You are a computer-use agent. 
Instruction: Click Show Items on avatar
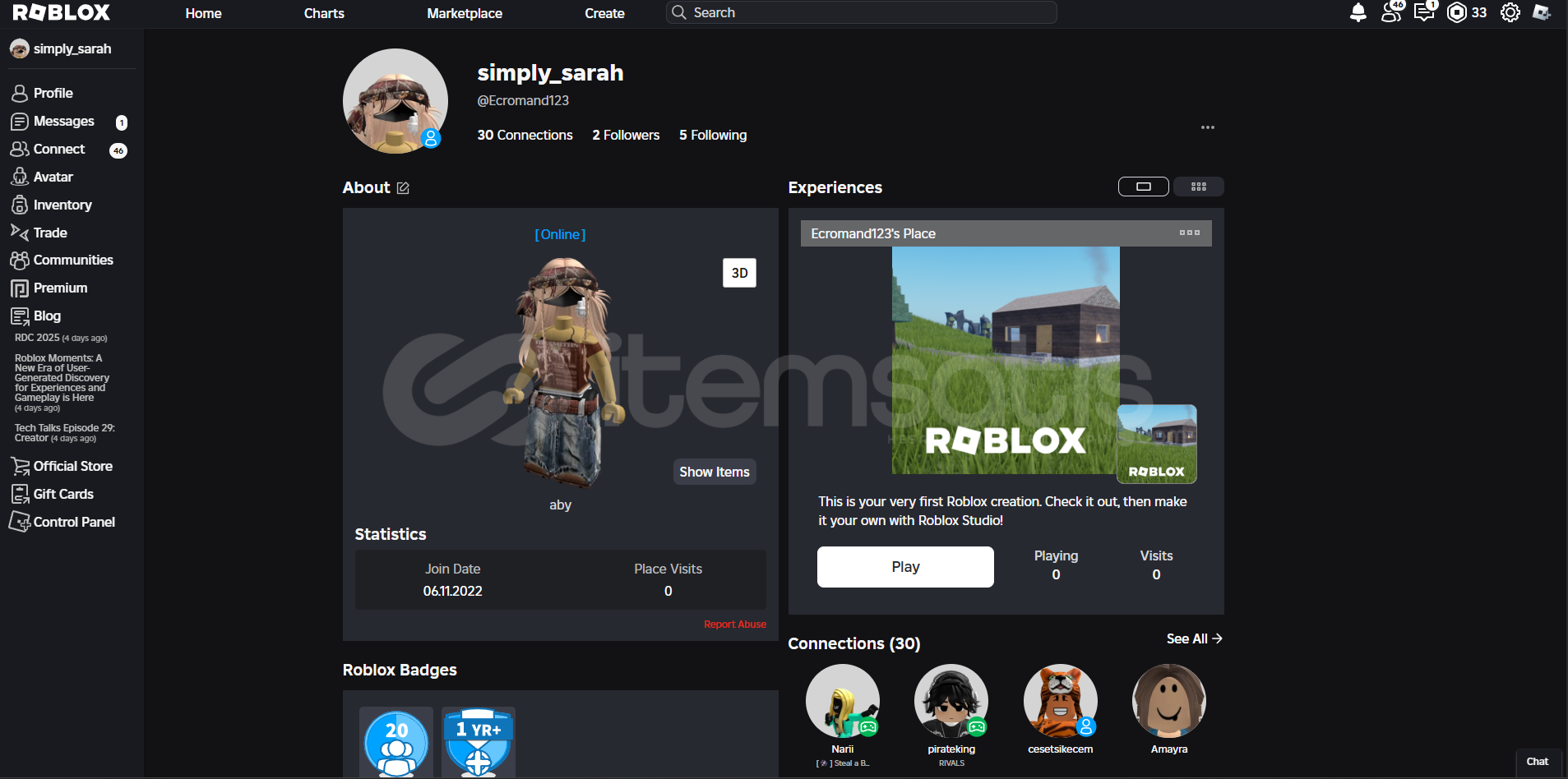pos(715,472)
